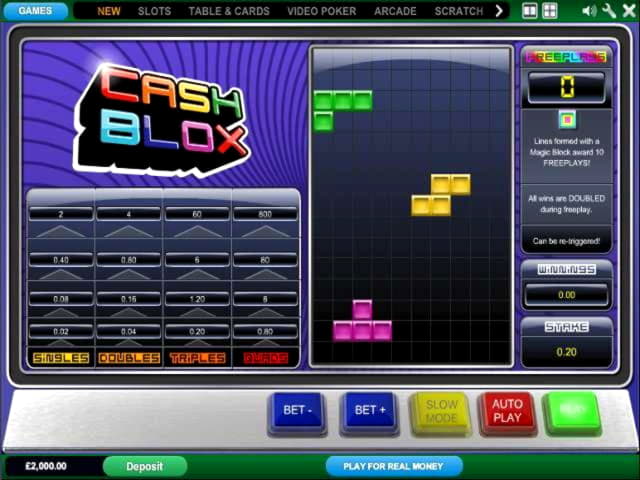Click the 60 triples payout value
The height and width of the screenshot is (480, 640).
[x=197, y=214]
